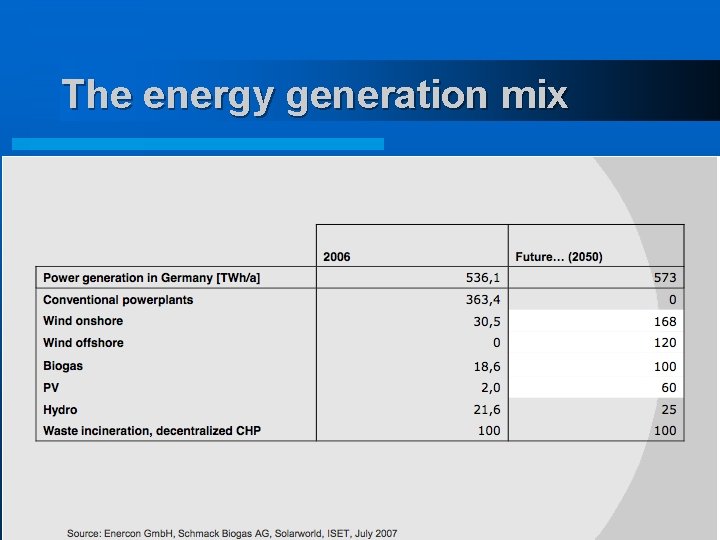This screenshot has width=720, height=540.
Task: Select the 'Power generation in Germany [TWh/a]' row label
Action: click(152, 278)
